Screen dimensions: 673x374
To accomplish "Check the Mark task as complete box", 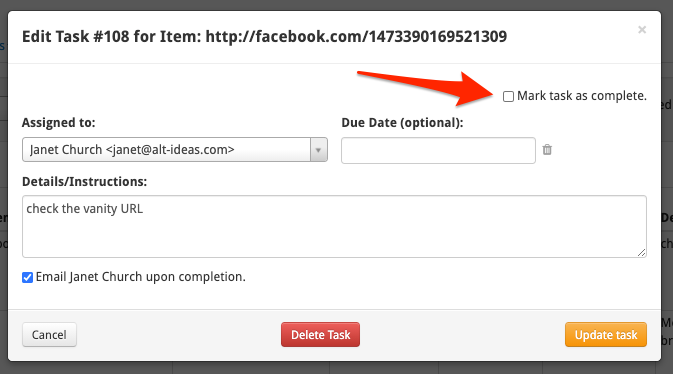I will point(508,96).
